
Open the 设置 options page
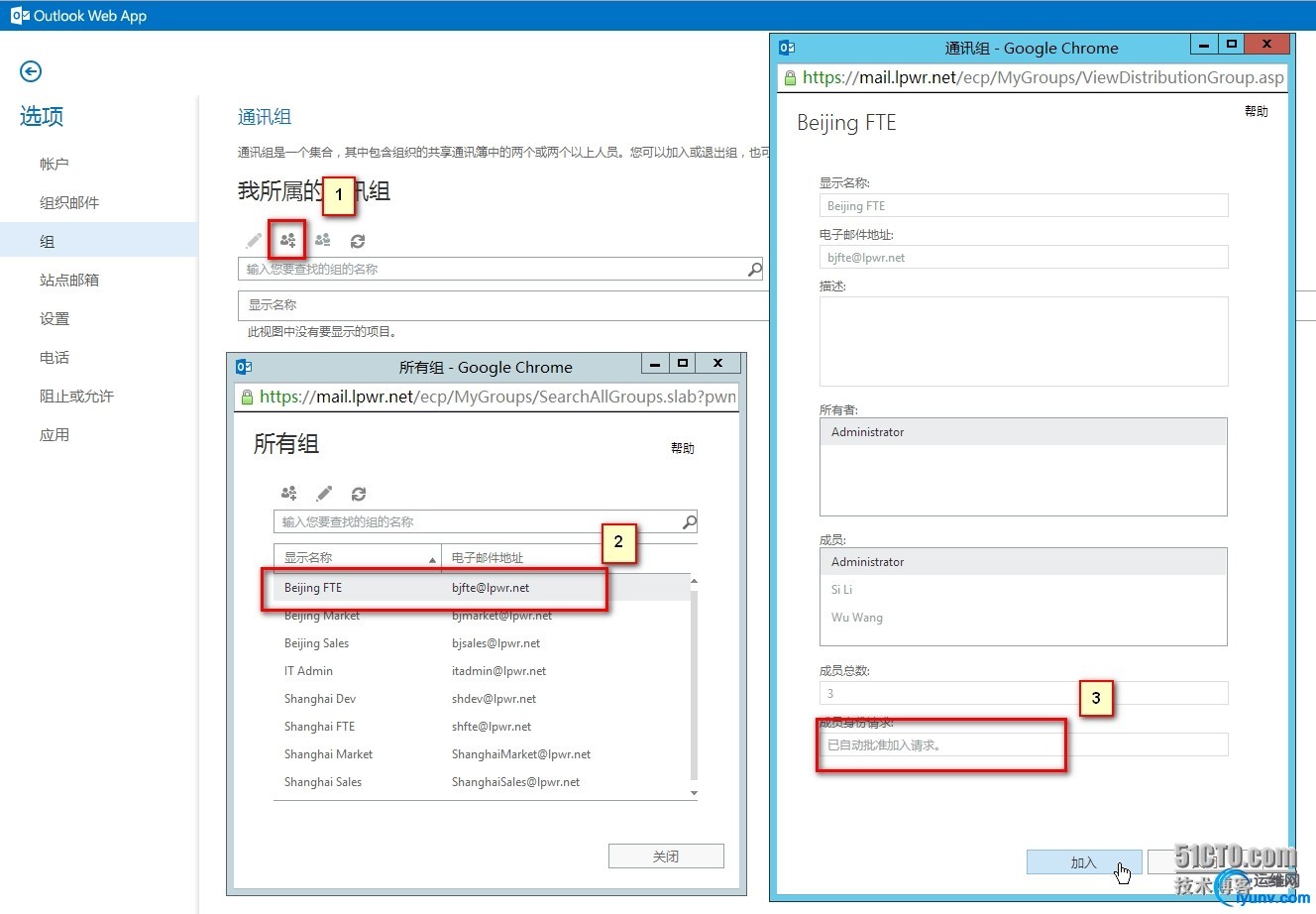point(55,318)
